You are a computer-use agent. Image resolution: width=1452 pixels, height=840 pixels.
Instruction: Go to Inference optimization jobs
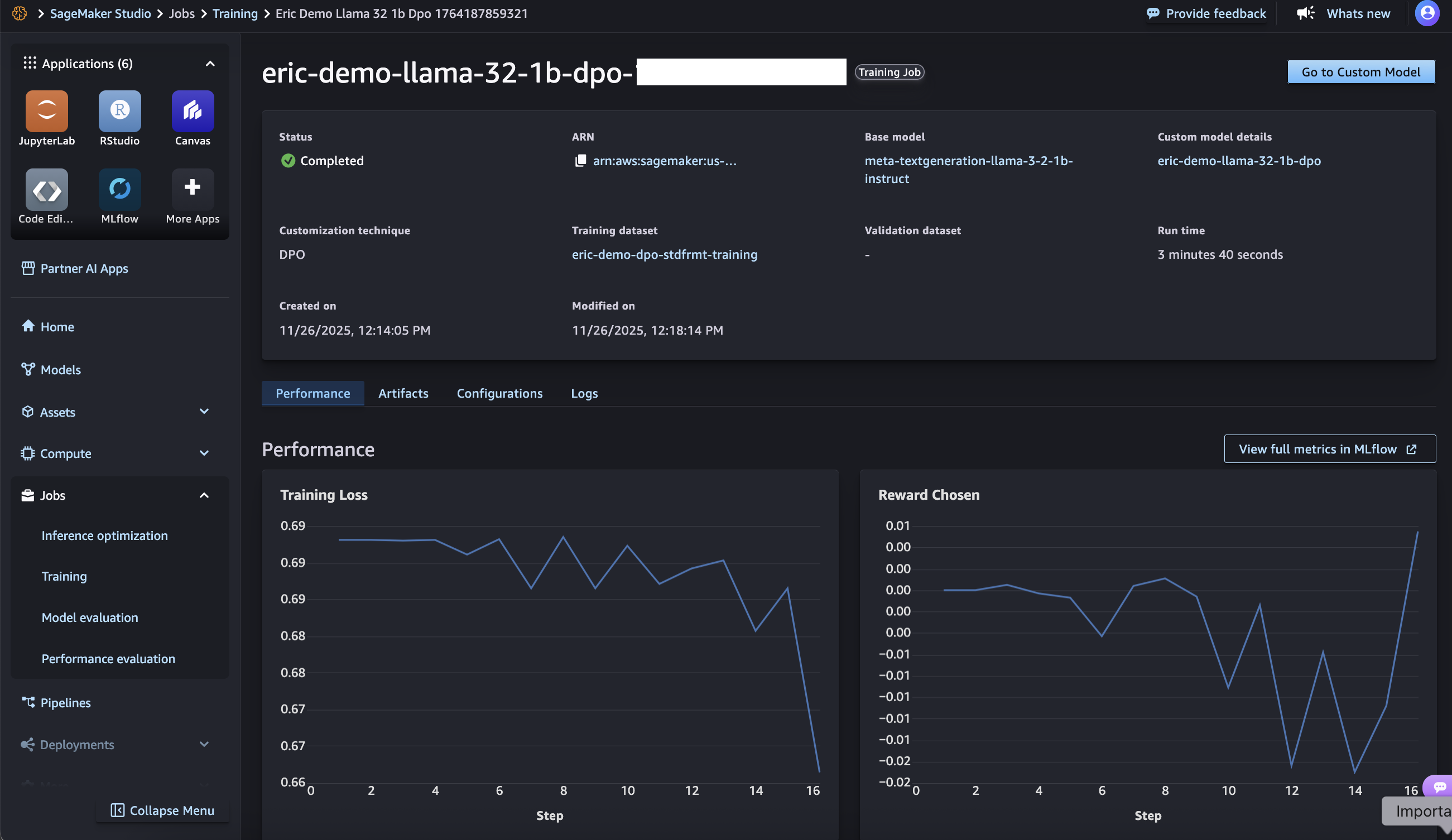coord(105,535)
